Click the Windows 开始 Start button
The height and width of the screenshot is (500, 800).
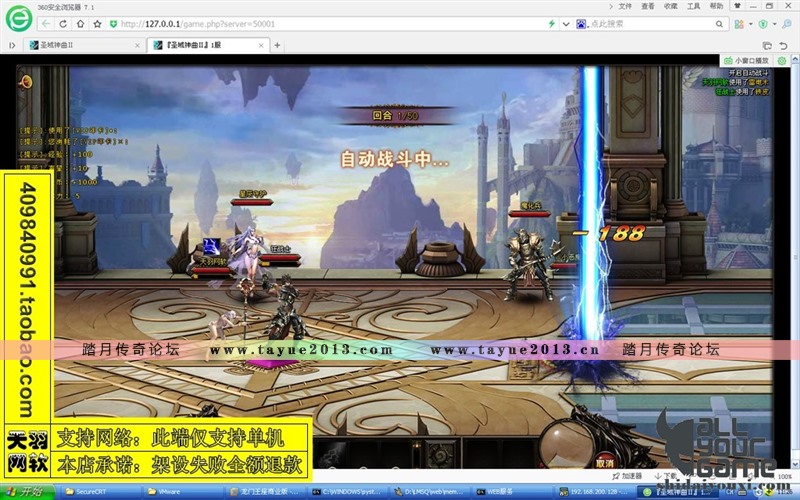click(x=28, y=492)
